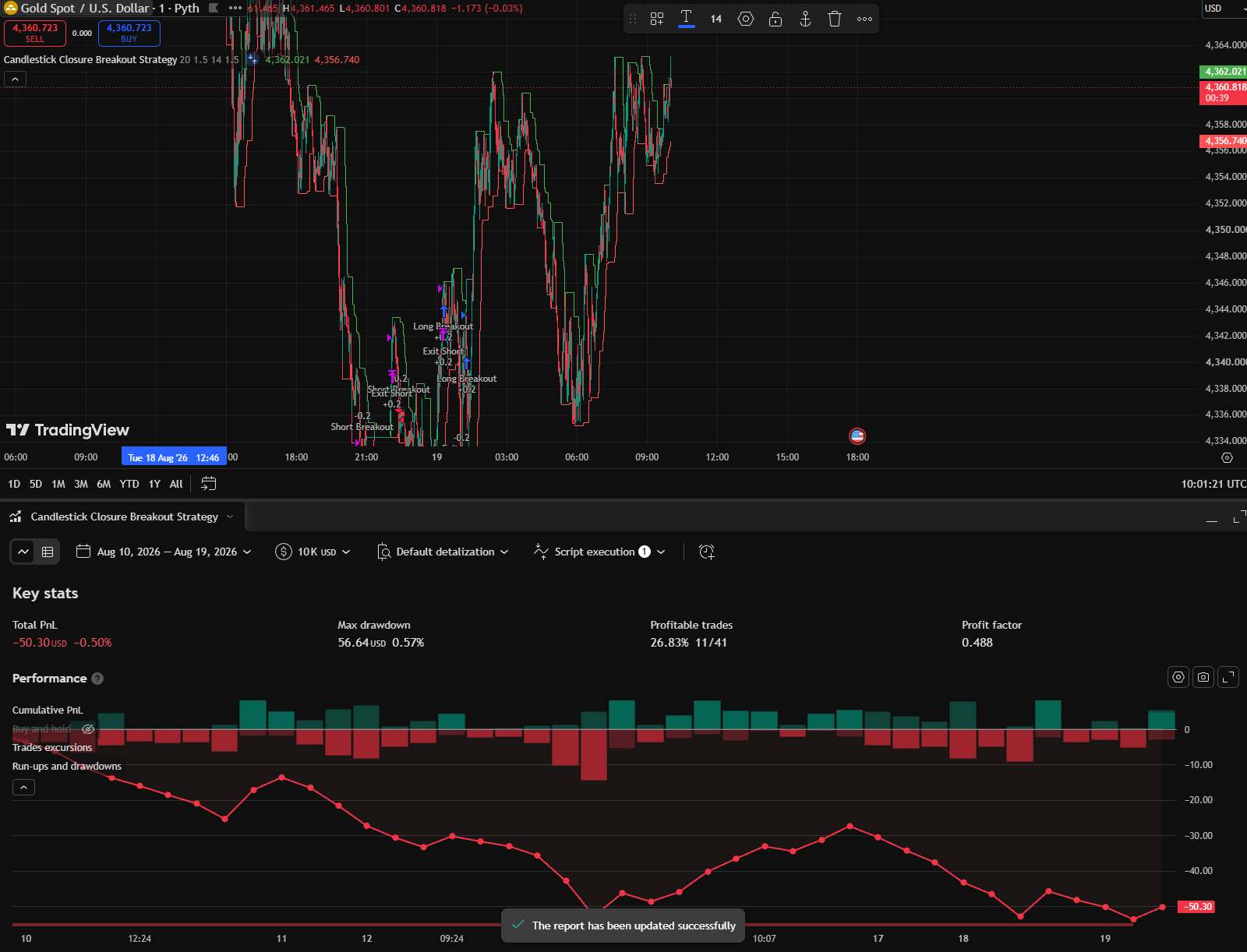The width and height of the screenshot is (1247, 952).
Task: Click the strategy icon in tester tab
Action: point(16,517)
